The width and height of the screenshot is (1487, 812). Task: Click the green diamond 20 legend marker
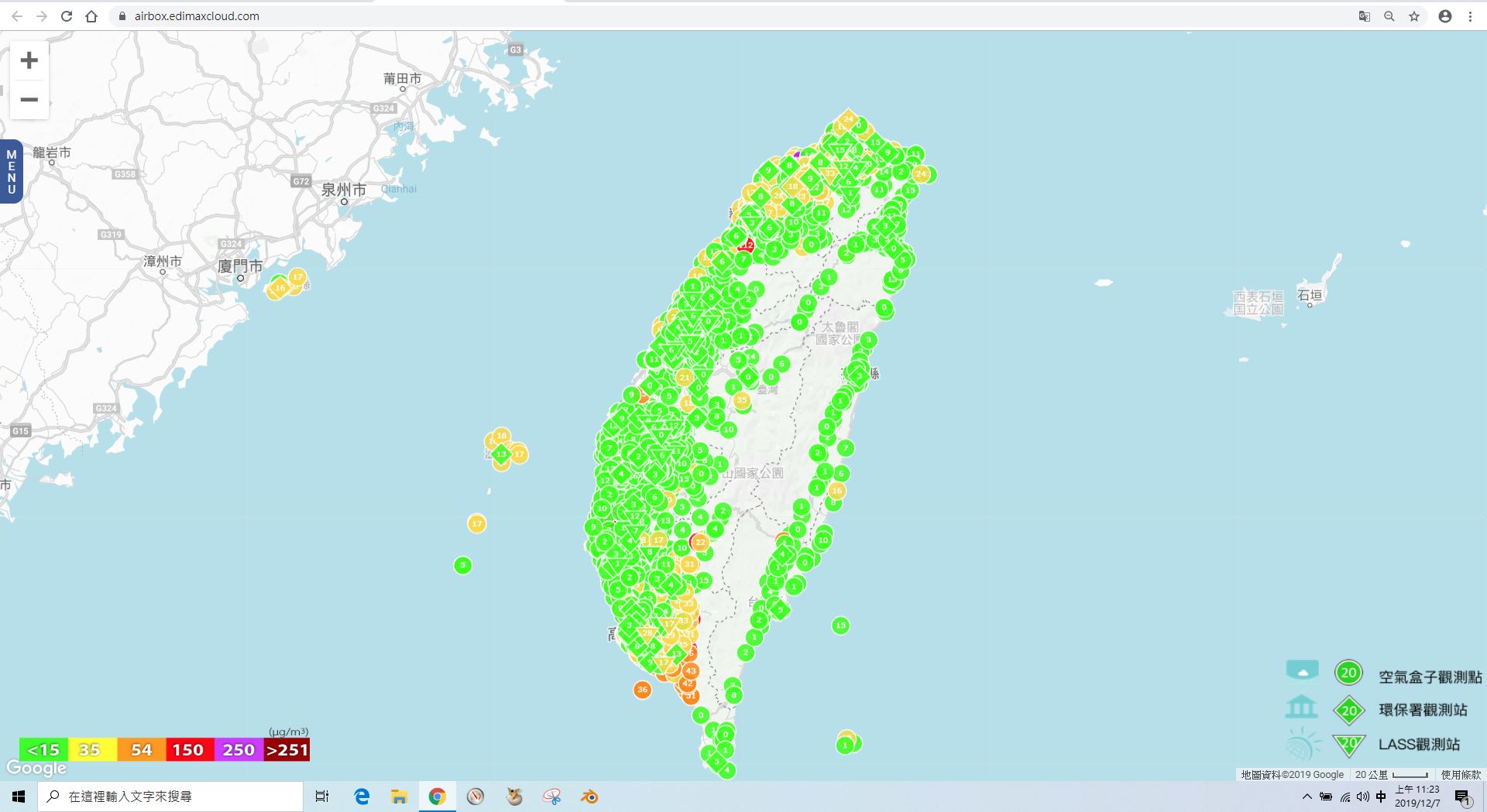click(1349, 711)
